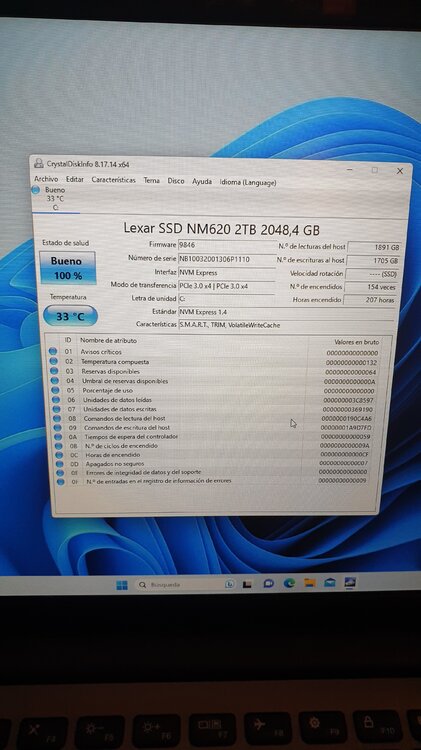Screen dimensions: 421x750
Task: Click the 33 °C temperature button
Action: (x=70, y=316)
